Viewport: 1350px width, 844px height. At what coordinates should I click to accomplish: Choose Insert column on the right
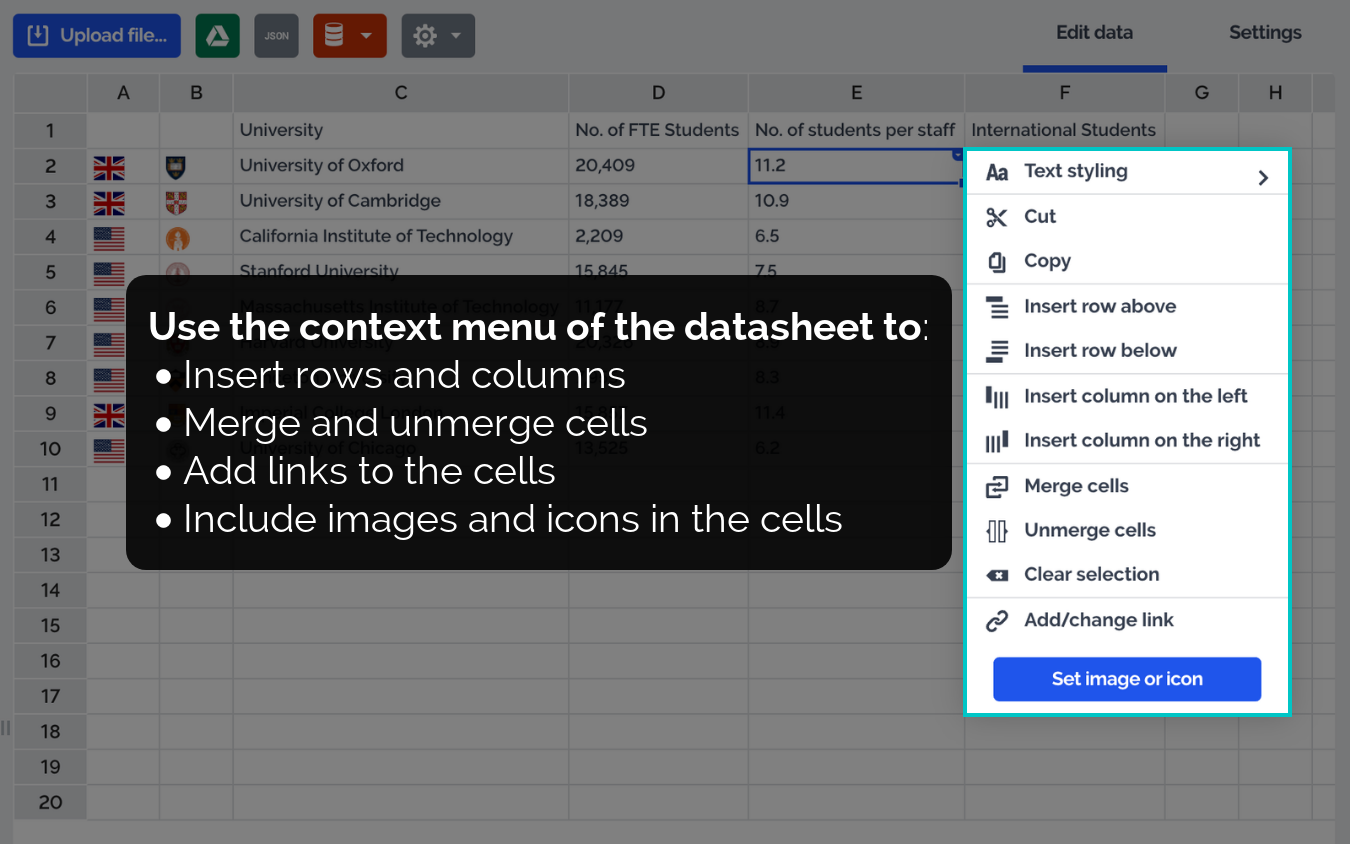1141,441
